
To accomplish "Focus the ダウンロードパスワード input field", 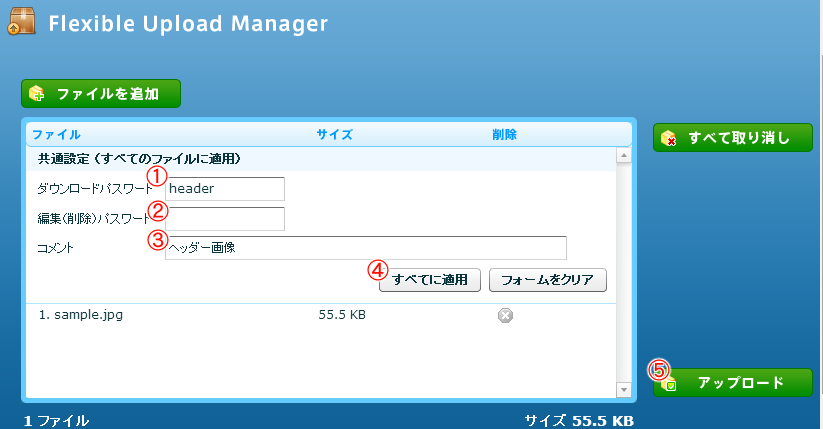I will click(225, 189).
